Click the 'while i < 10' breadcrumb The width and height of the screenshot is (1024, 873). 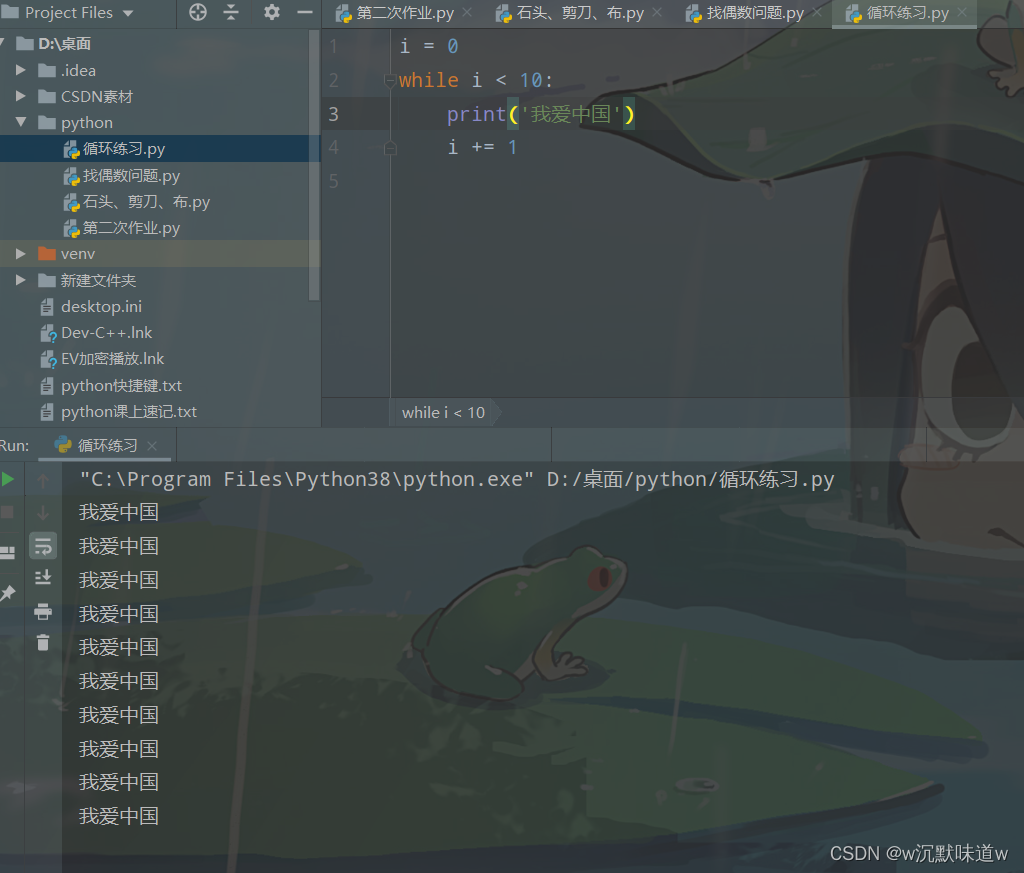coord(443,413)
